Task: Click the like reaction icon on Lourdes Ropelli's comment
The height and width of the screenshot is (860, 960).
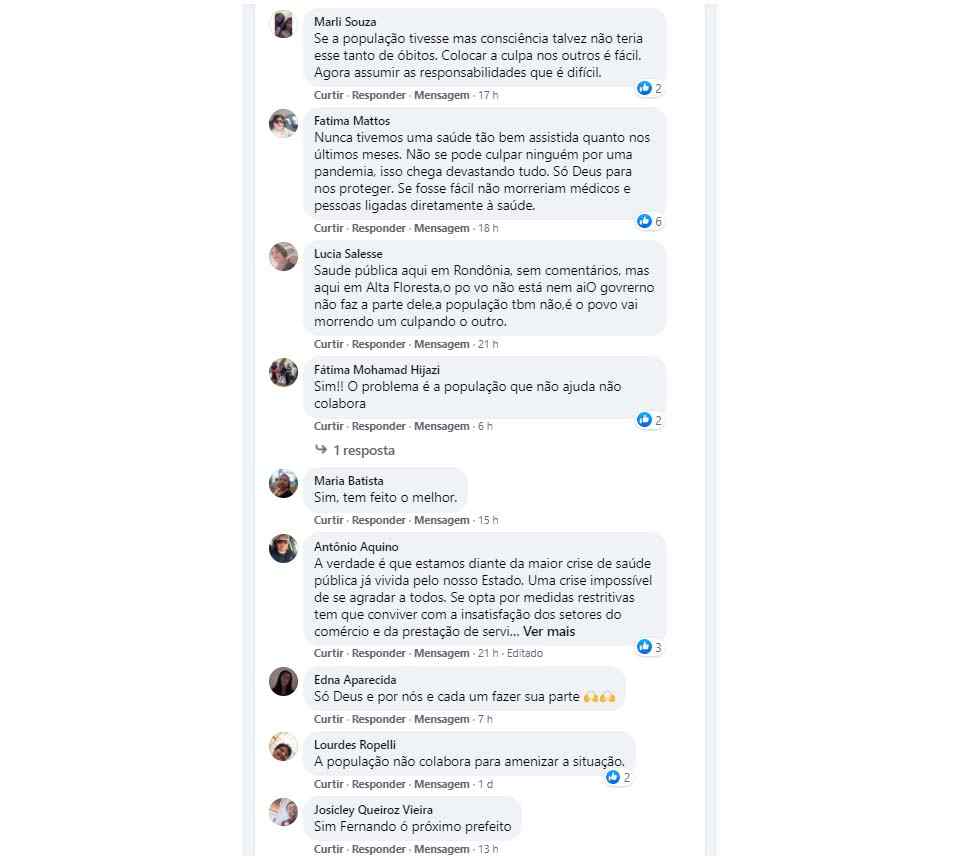Action: (x=614, y=777)
